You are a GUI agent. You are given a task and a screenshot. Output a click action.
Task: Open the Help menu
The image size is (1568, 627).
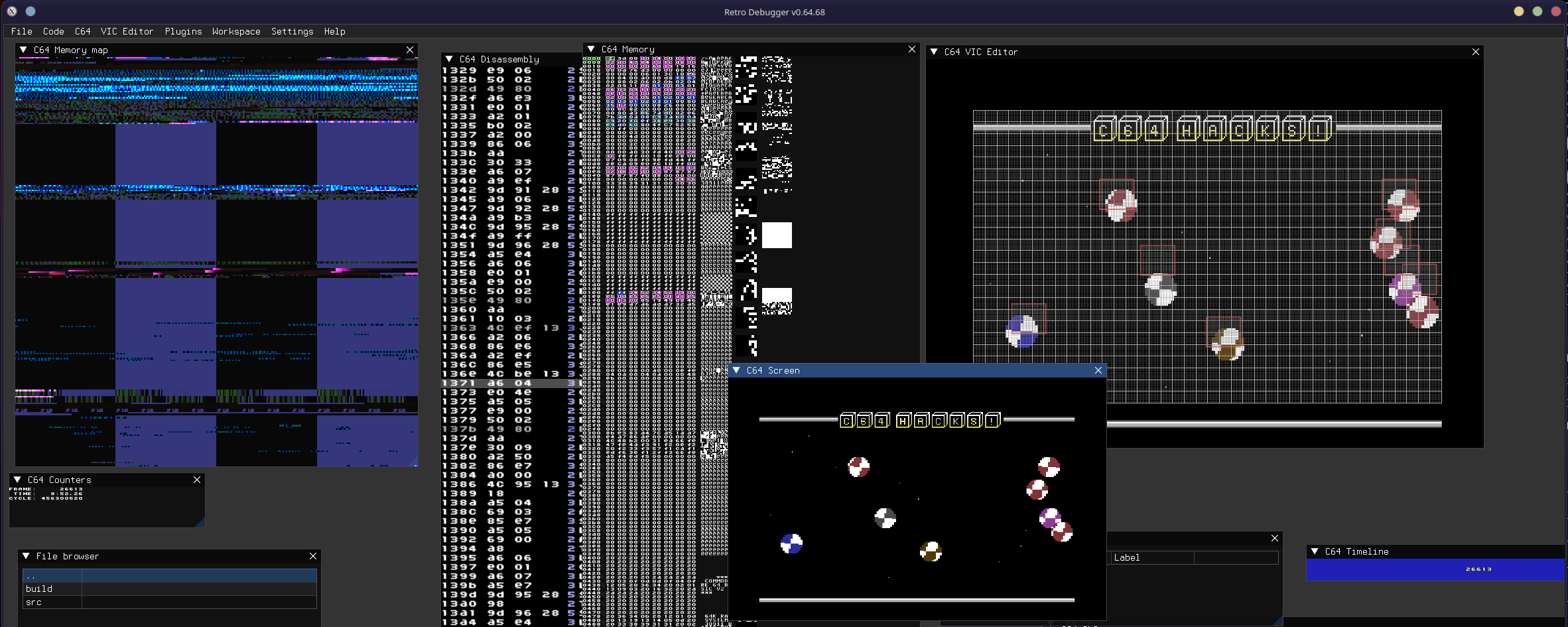(334, 31)
